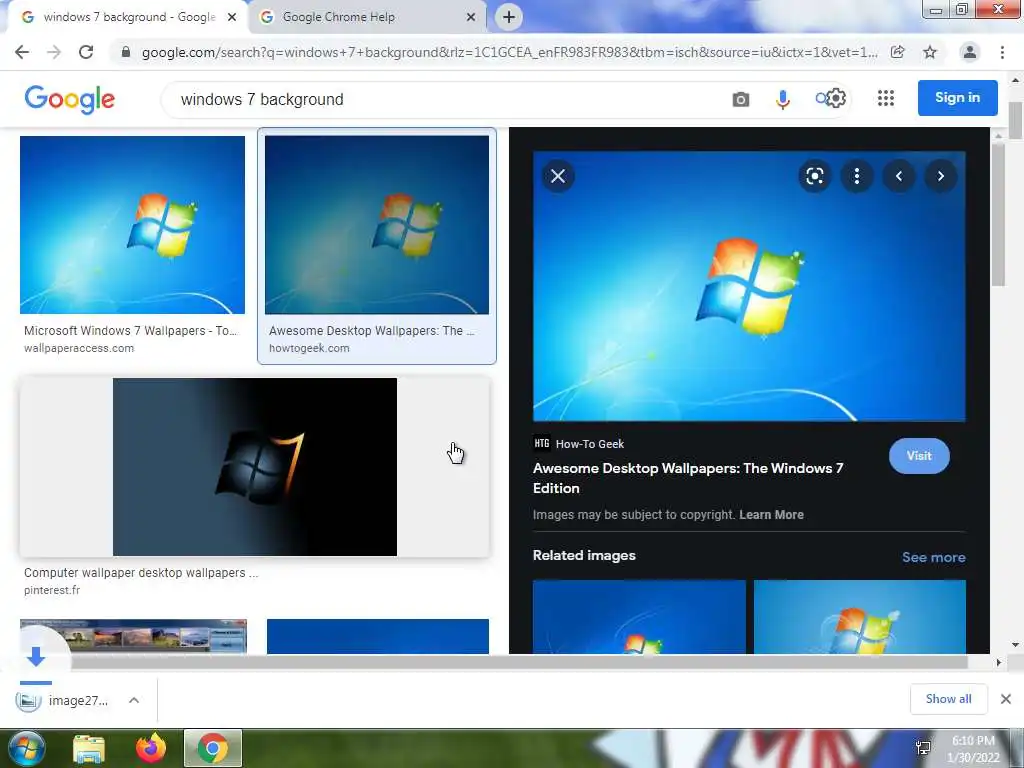Click Sign in button
The width and height of the screenshot is (1024, 768).
957,98
